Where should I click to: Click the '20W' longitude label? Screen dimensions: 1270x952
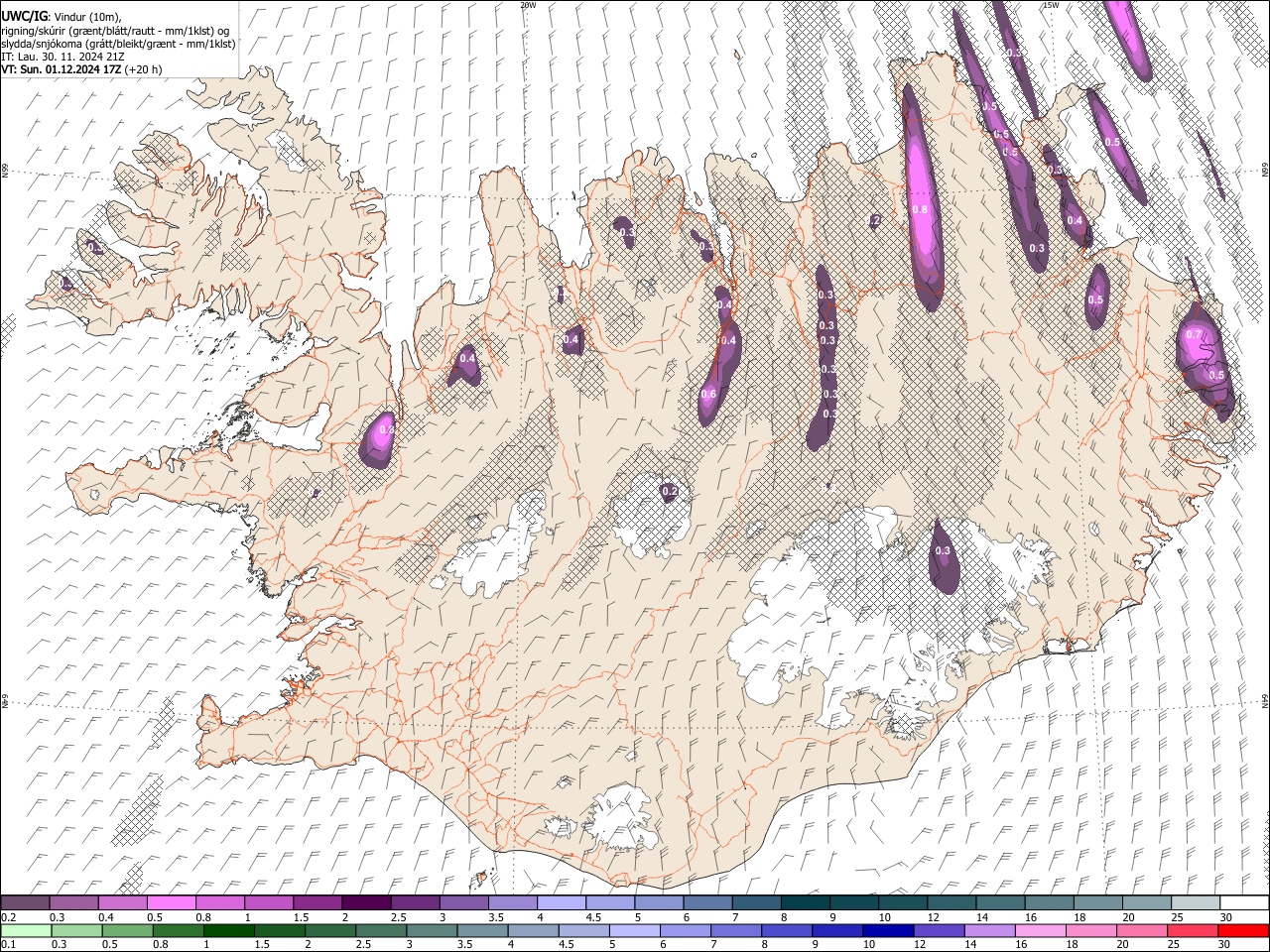528,5
